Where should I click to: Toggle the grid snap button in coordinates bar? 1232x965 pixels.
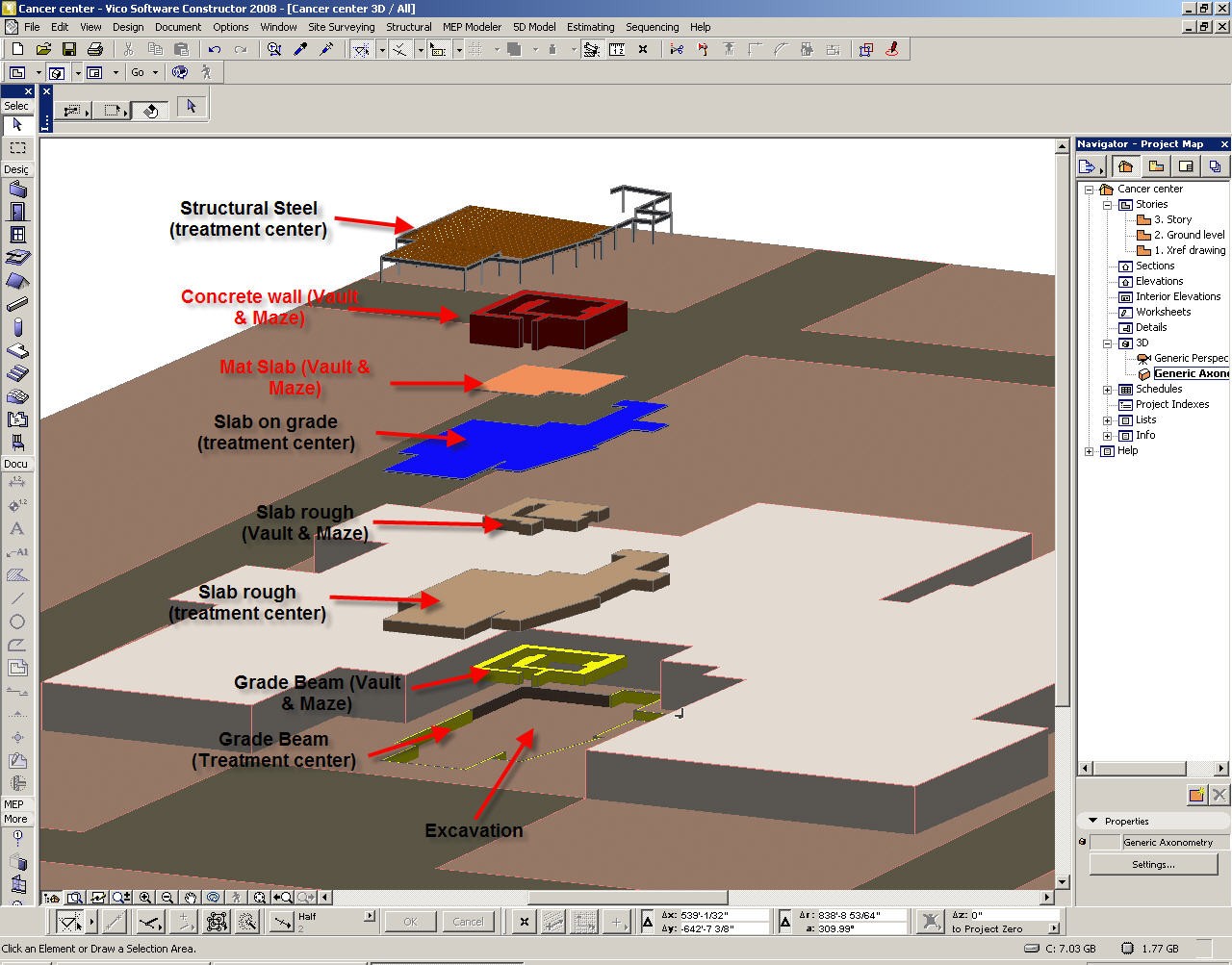[584, 922]
